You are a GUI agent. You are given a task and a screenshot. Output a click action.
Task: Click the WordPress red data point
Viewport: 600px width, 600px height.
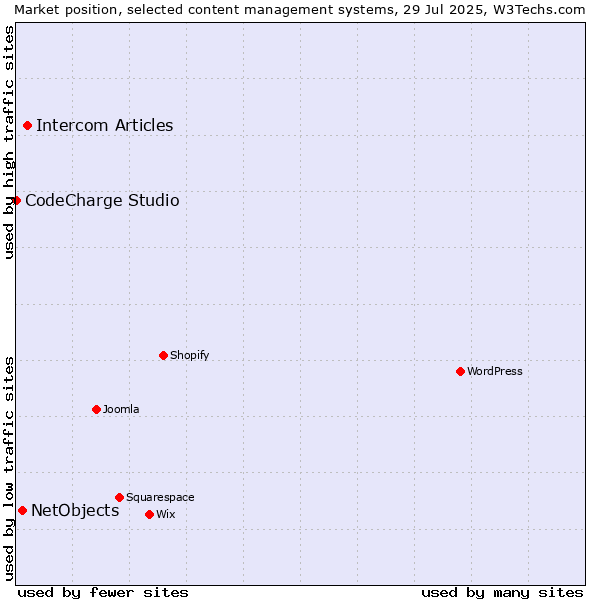click(x=460, y=372)
